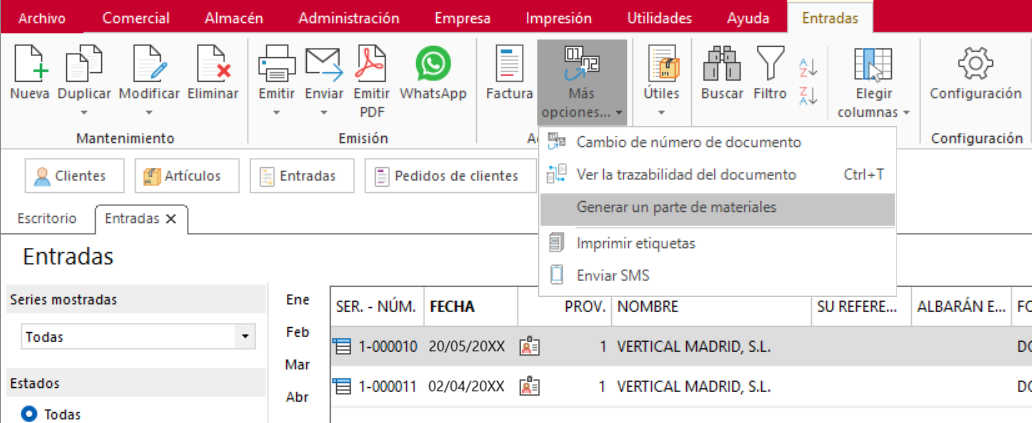Expand the Duplicar dropdown arrow
The height and width of the screenshot is (423, 1032).
tap(84, 112)
